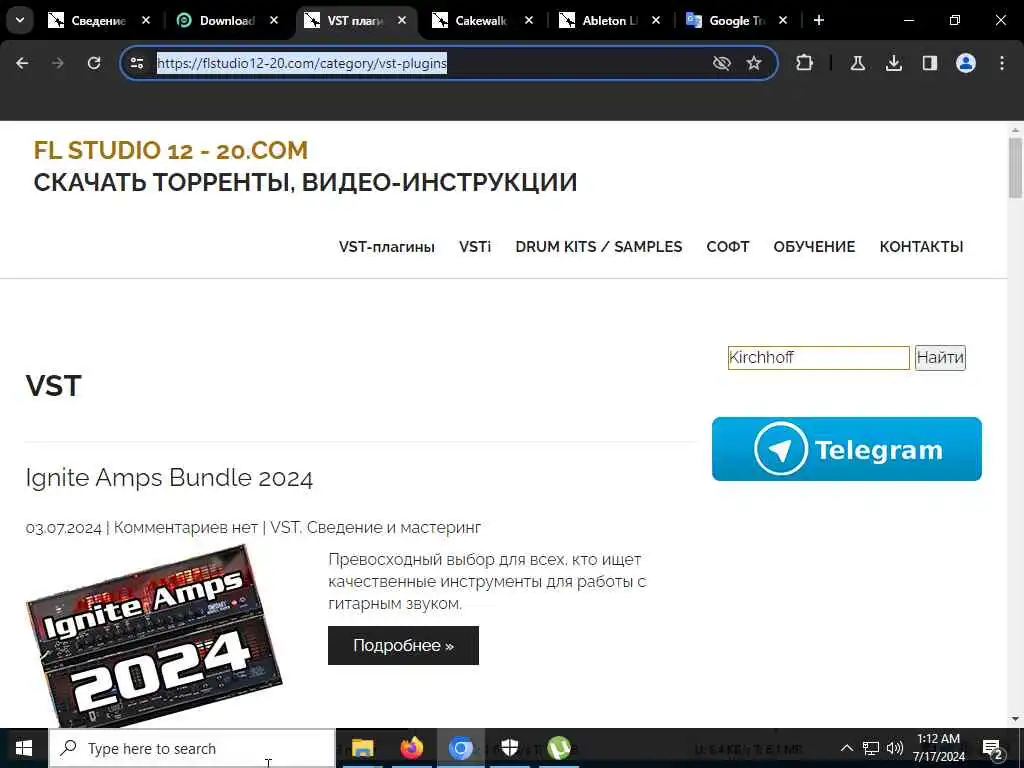Open DRUM KITS / SAMPLES menu item
Viewport: 1024px width, 768px height.
pos(599,247)
